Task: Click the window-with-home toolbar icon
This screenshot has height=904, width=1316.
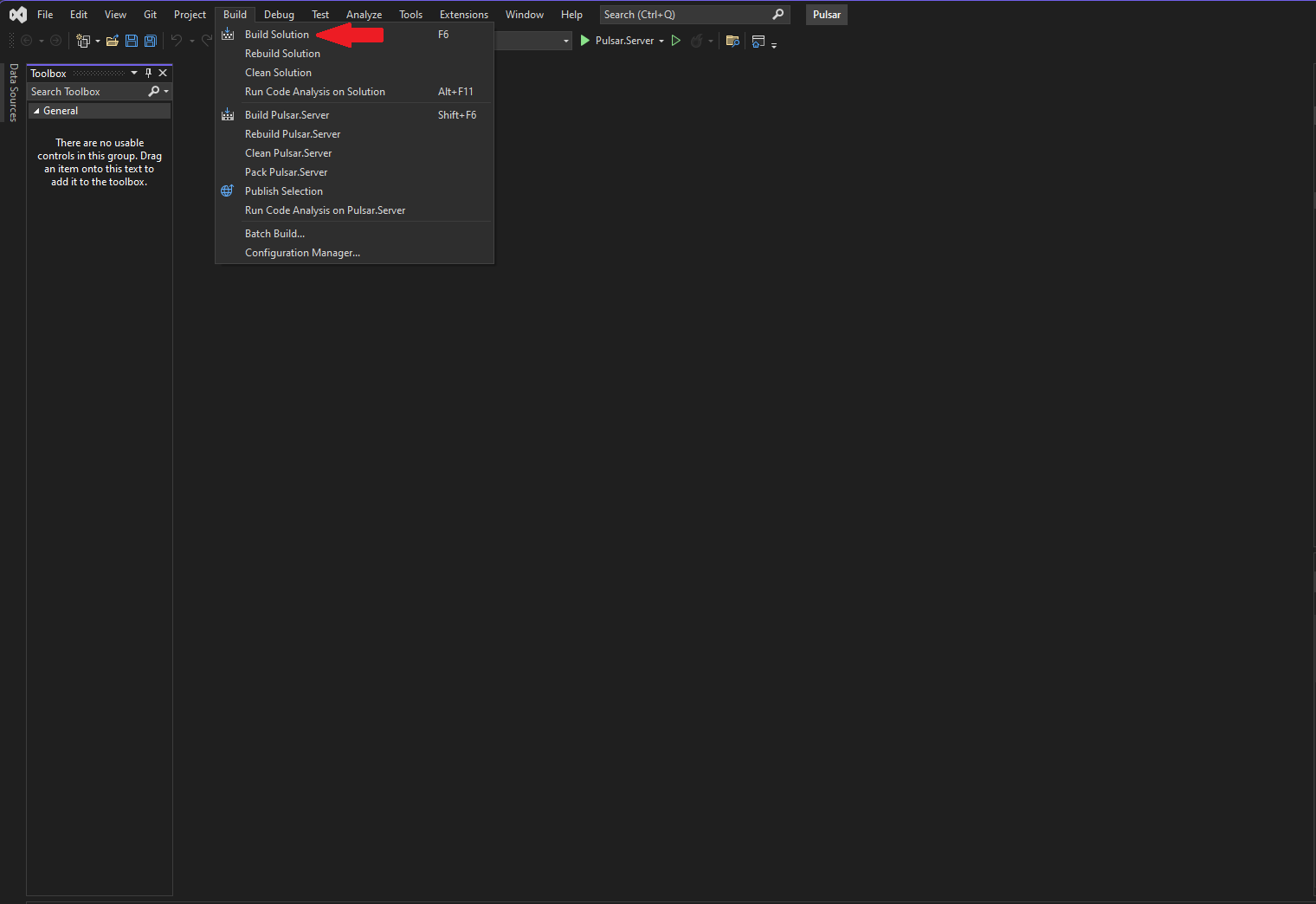Action: click(758, 41)
